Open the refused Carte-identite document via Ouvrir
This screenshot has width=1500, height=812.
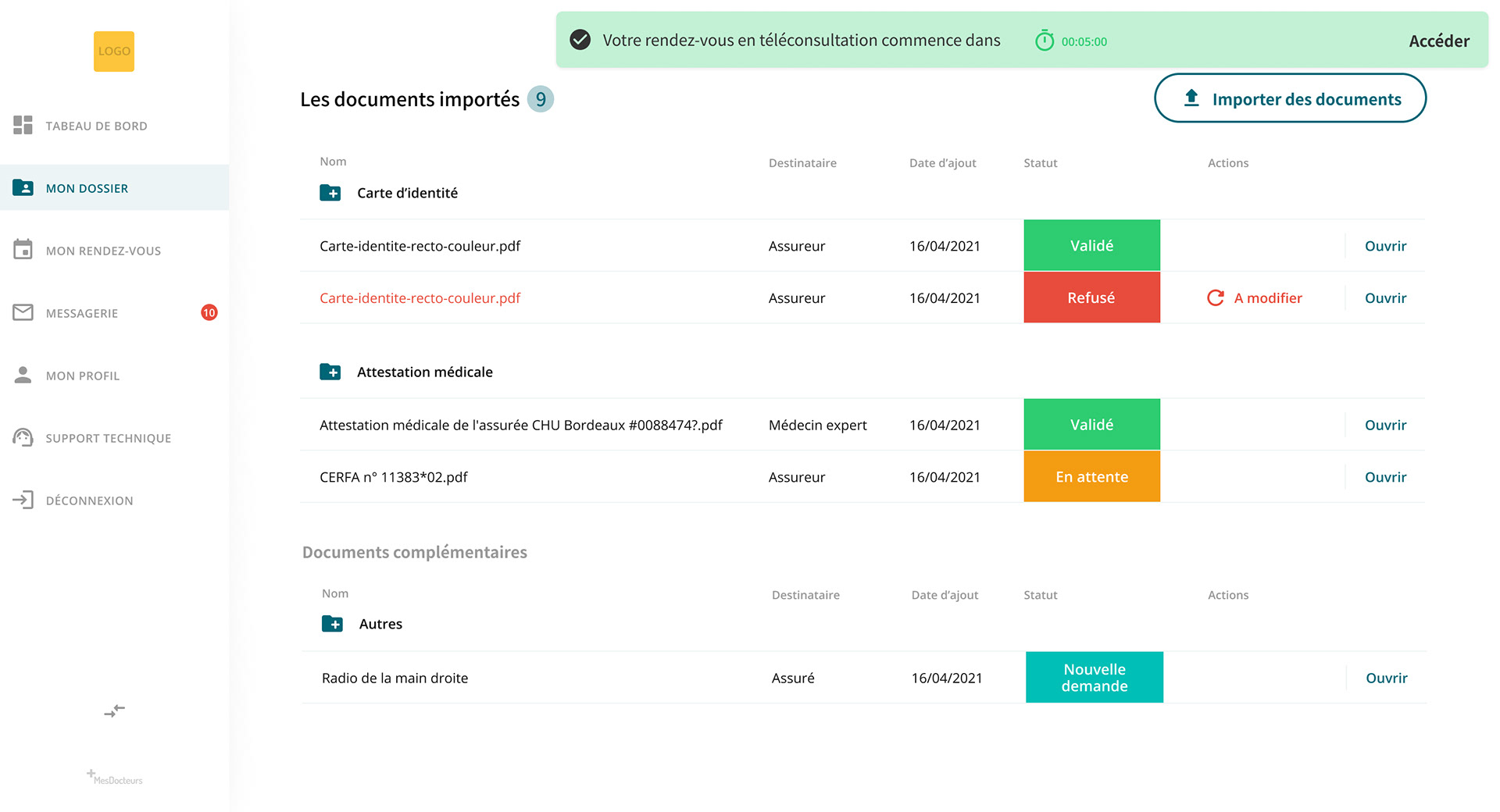pos(1385,298)
